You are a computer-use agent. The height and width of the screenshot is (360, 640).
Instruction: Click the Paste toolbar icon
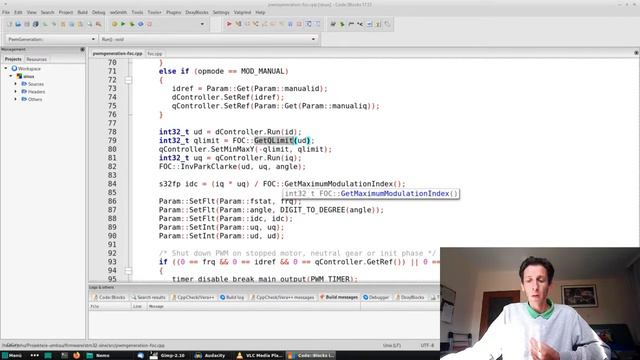[x=80, y=24]
